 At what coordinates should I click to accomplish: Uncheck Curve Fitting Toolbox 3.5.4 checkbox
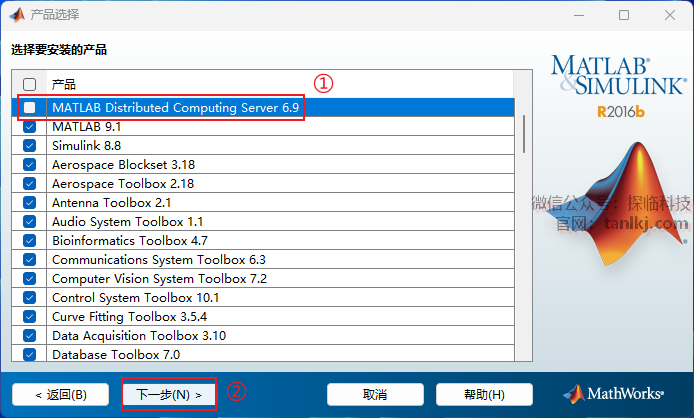click(29, 317)
